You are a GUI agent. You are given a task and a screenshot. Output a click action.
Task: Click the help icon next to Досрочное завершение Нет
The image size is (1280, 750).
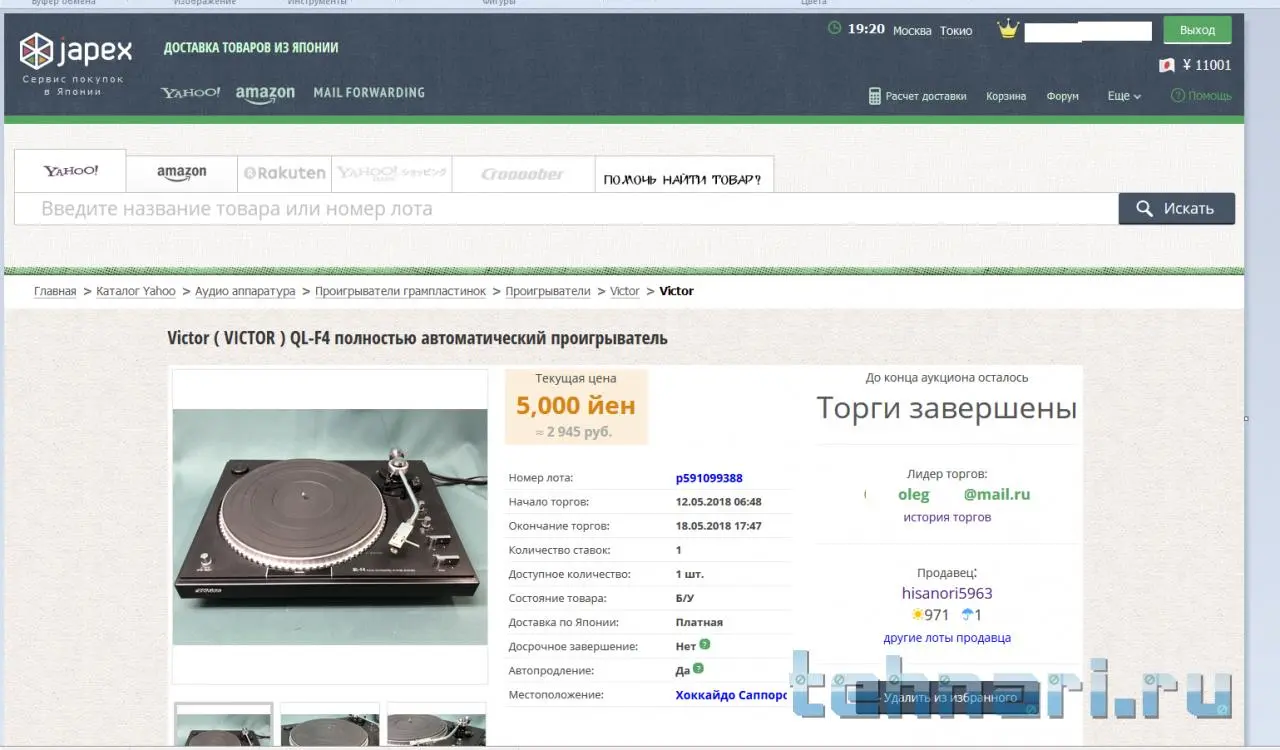705,645
